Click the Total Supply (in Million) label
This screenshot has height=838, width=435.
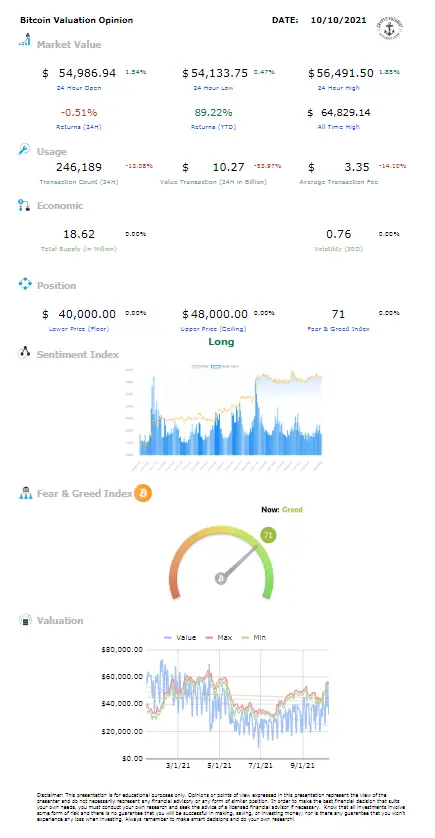79,249
